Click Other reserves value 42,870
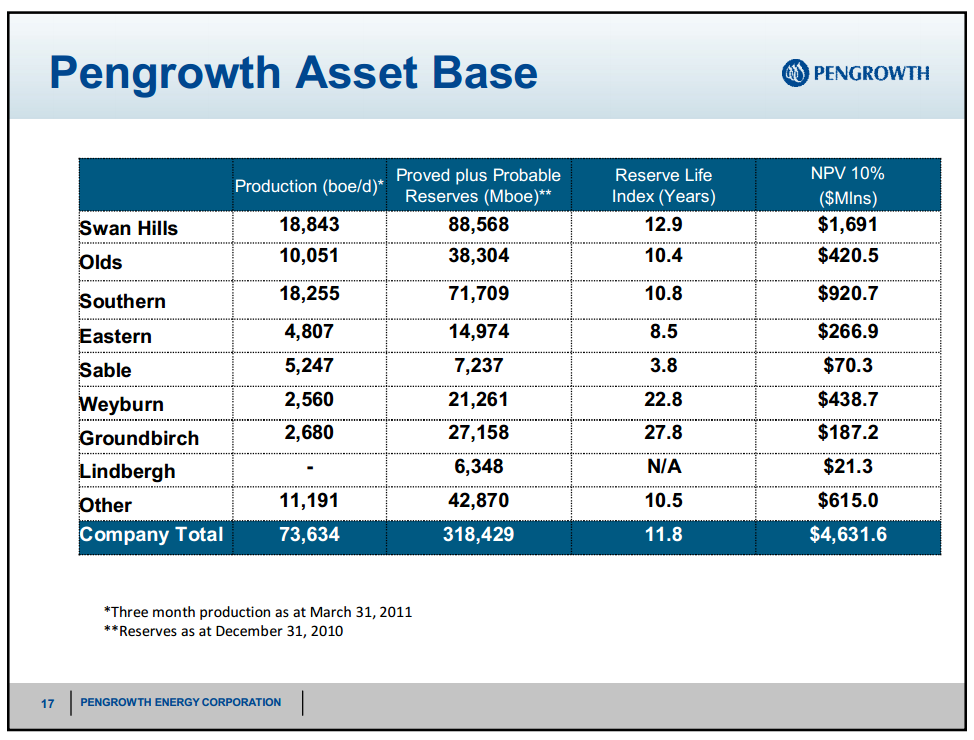The width and height of the screenshot is (974, 740). pos(479,500)
